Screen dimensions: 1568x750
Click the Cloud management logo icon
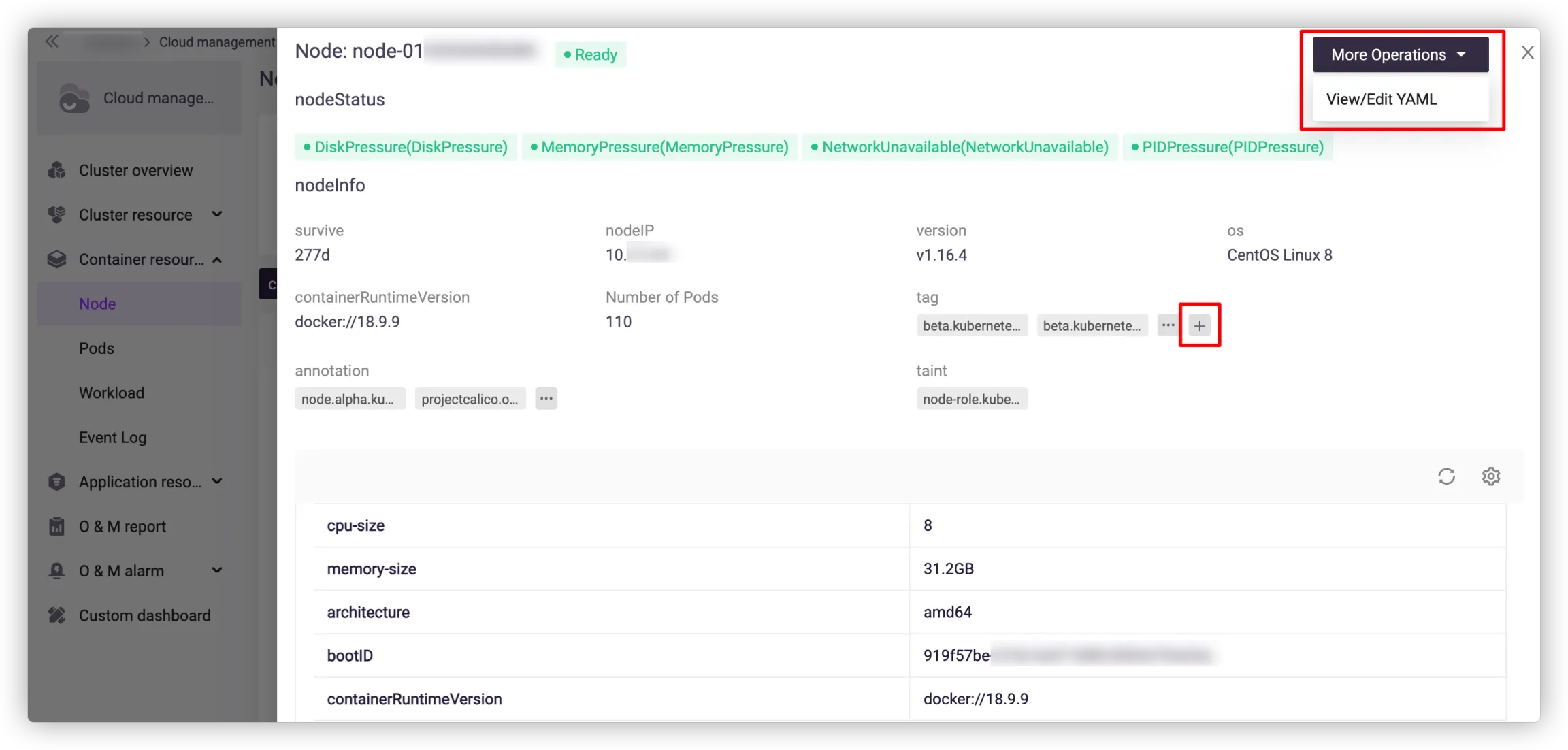point(73,99)
